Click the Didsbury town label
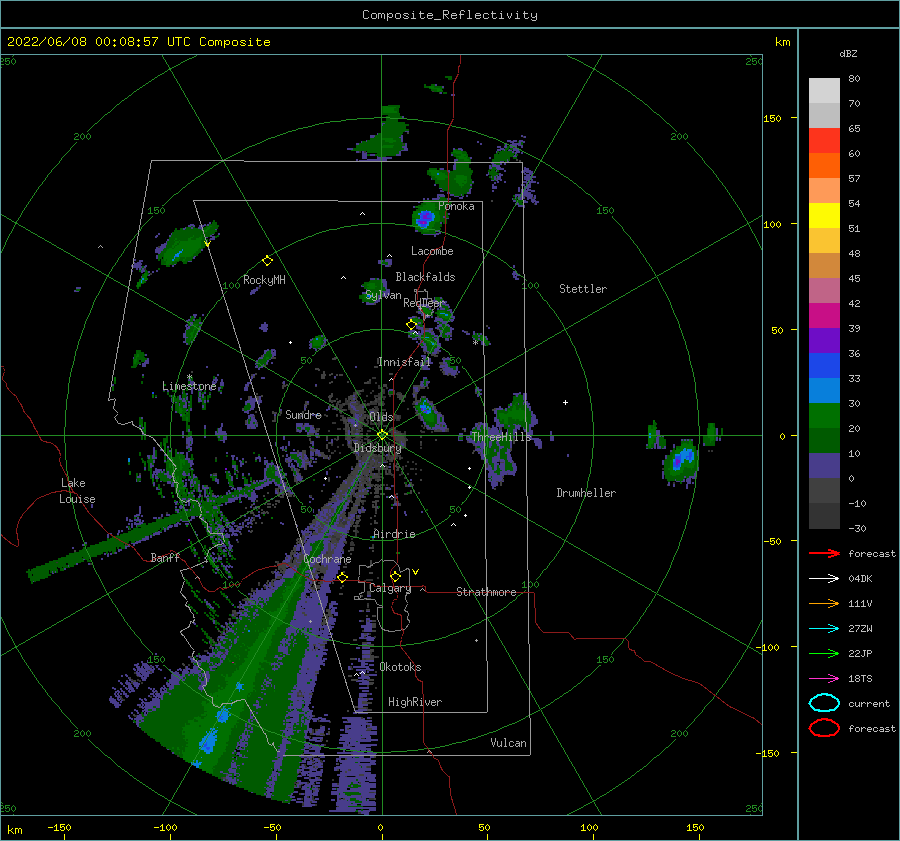 click(377, 448)
